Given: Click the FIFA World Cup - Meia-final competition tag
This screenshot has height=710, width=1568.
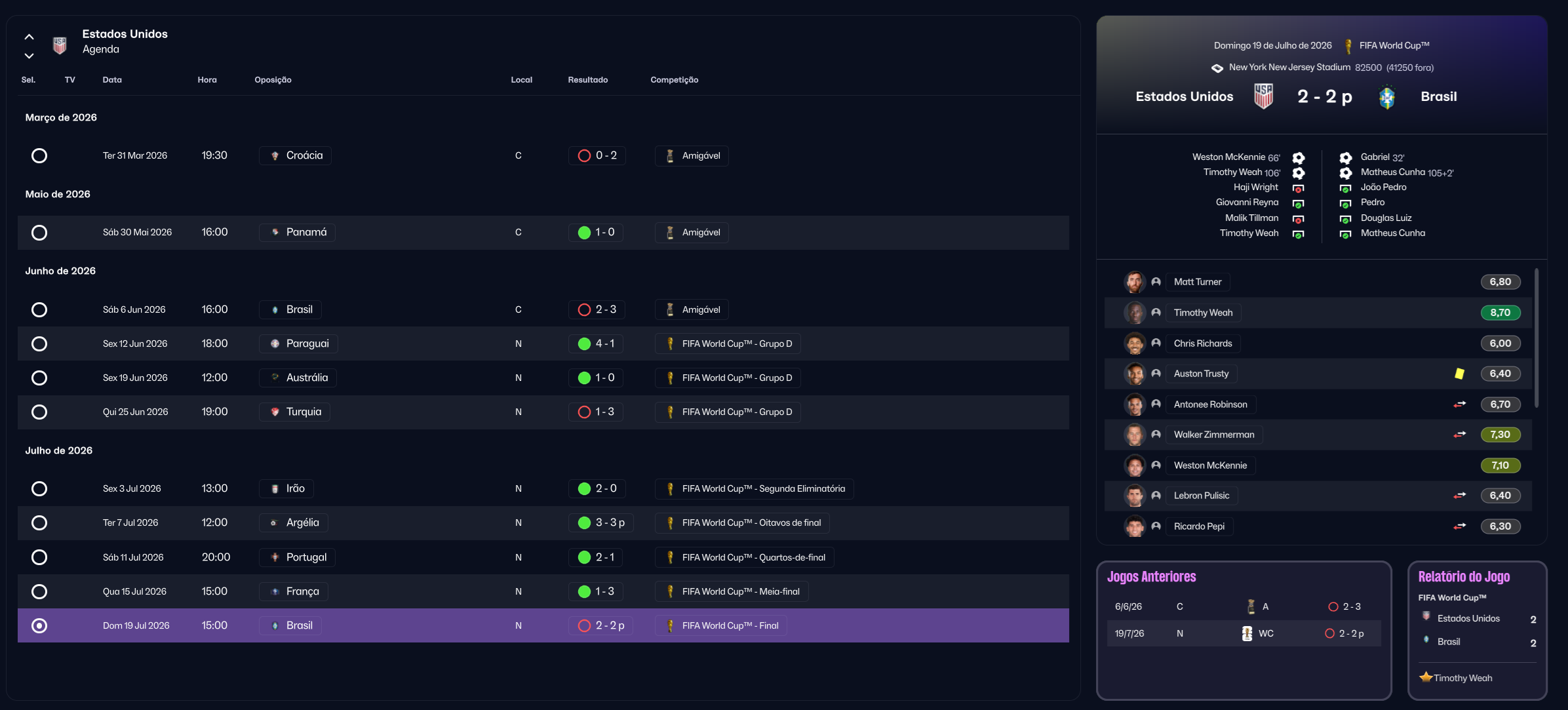Looking at the screenshot, I should [732, 591].
